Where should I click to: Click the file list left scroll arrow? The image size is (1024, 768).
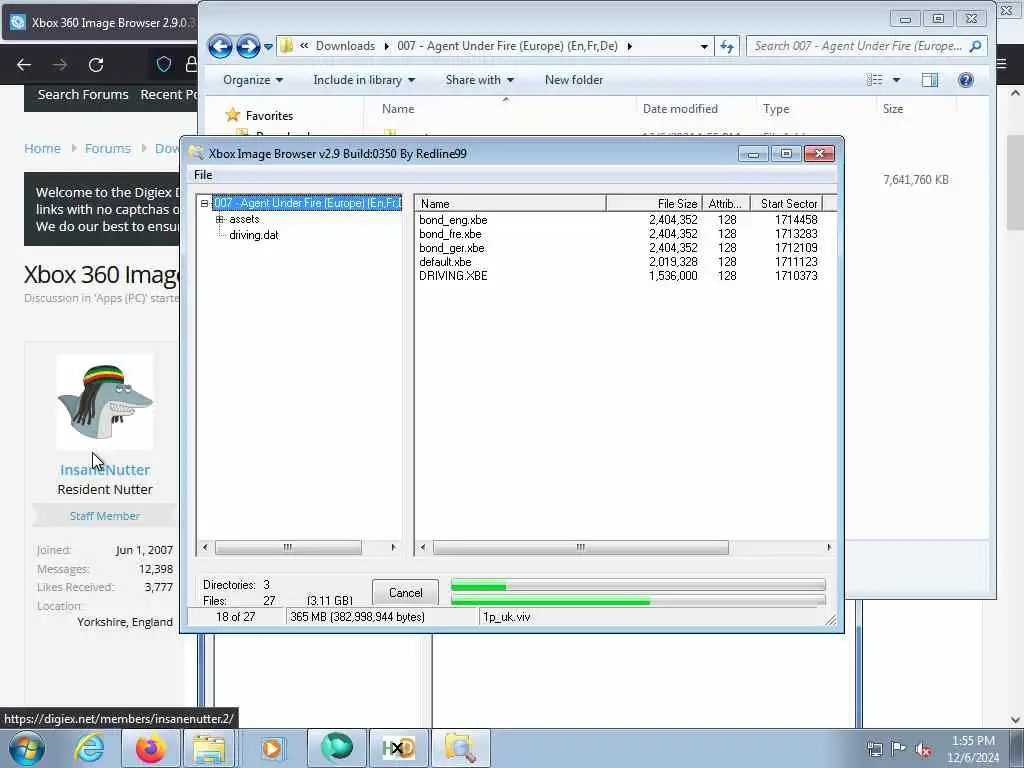(x=423, y=547)
